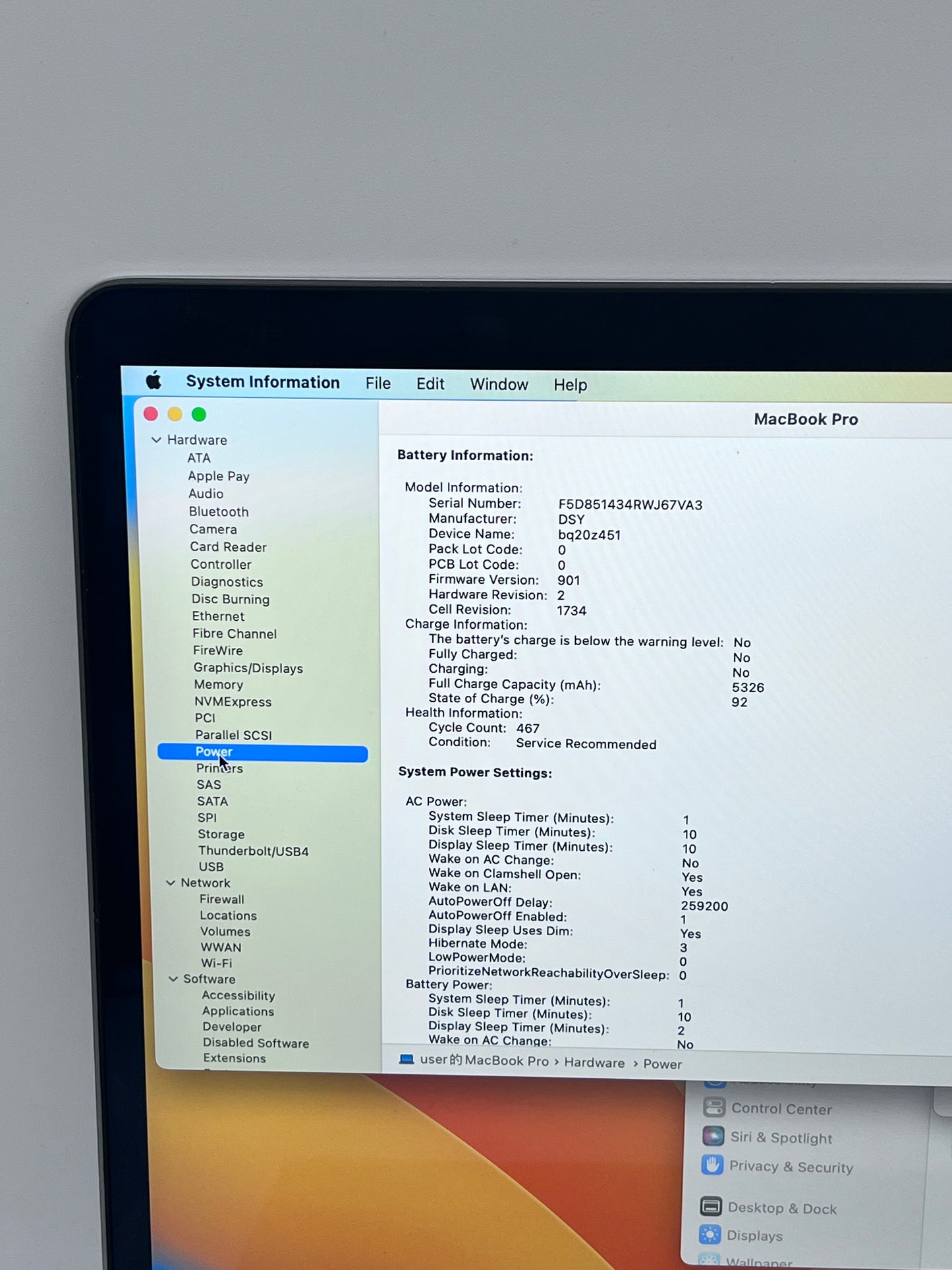Viewport: 952px width, 1270px height.
Task: Select Locations under Network
Action: click(228, 915)
